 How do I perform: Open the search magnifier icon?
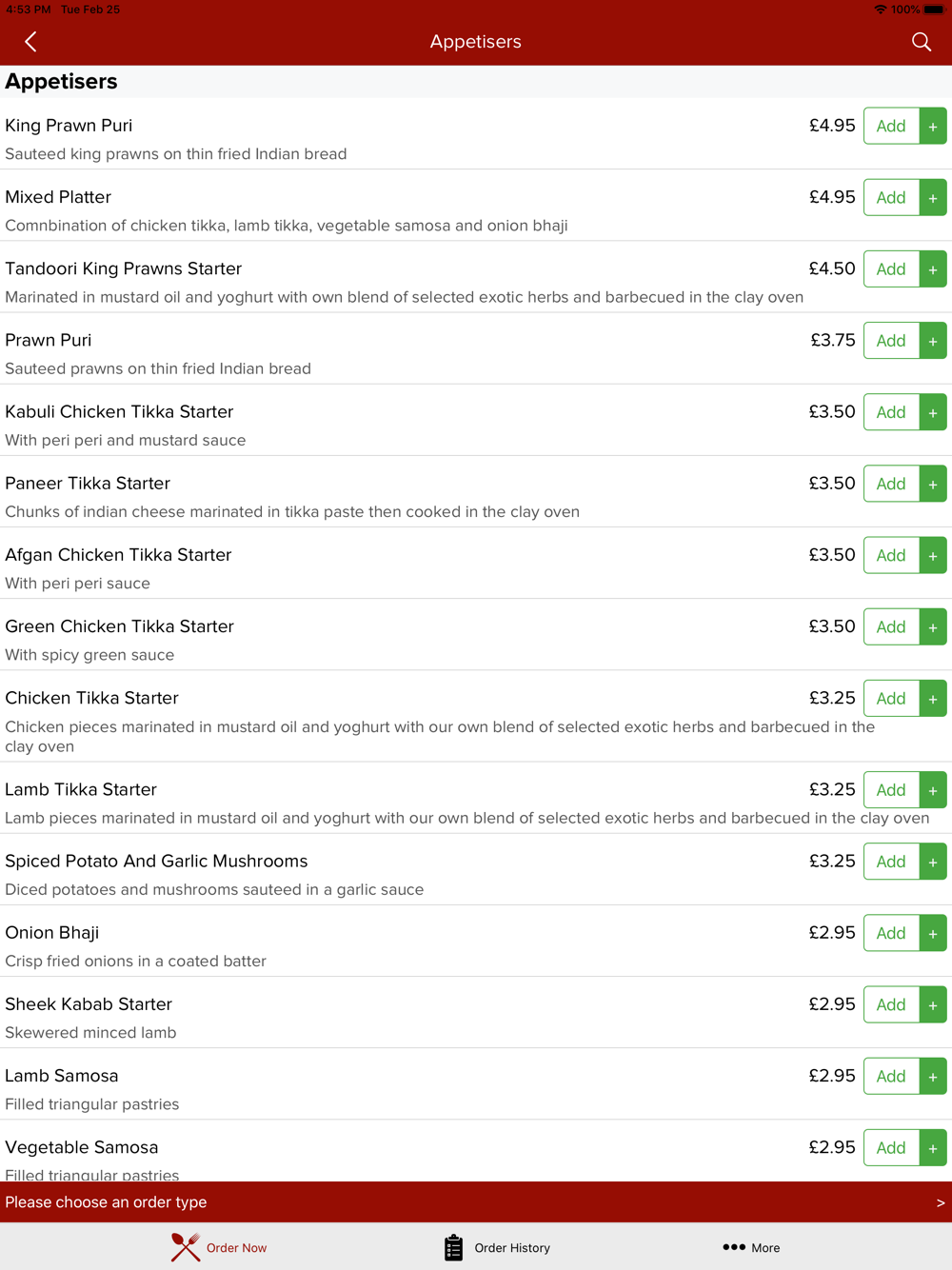tap(921, 42)
